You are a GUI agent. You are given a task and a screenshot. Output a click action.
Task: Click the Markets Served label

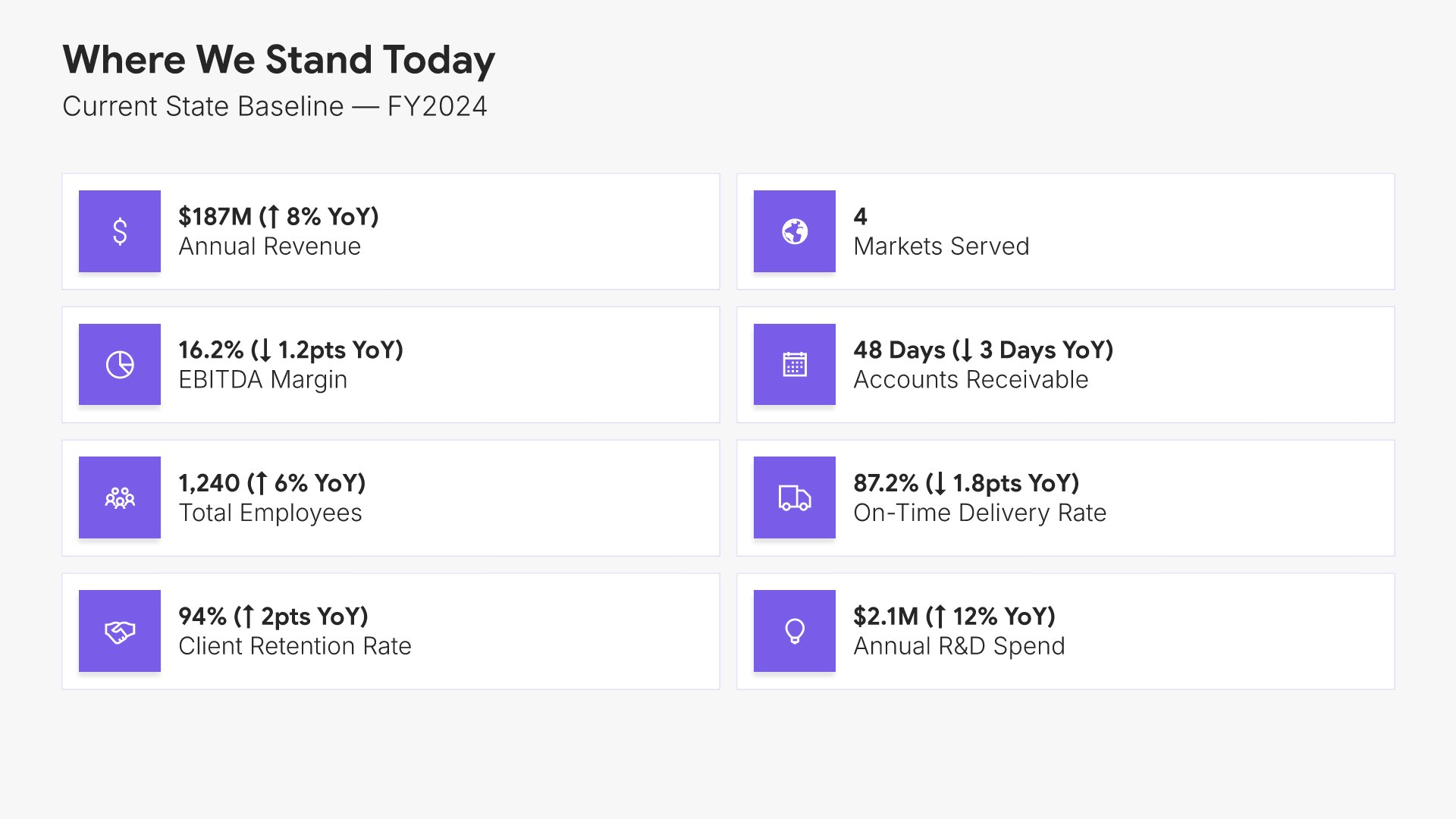tap(941, 246)
